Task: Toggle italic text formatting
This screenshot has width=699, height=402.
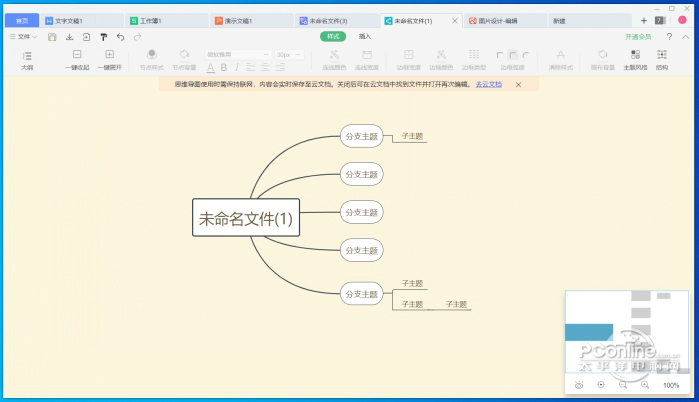Action: (x=237, y=67)
